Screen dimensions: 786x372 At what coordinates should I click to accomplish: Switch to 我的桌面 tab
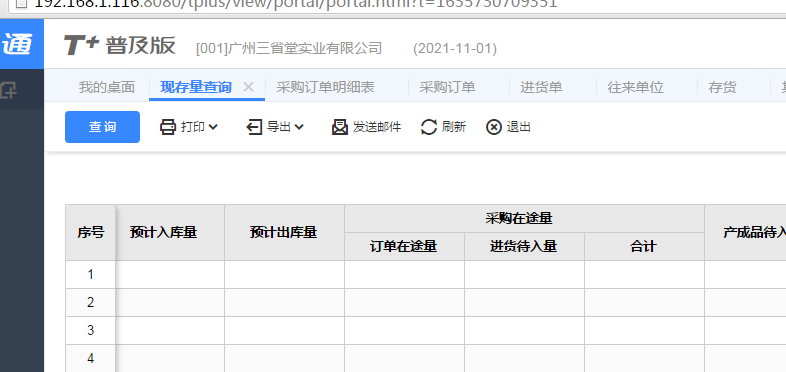(x=107, y=87)
